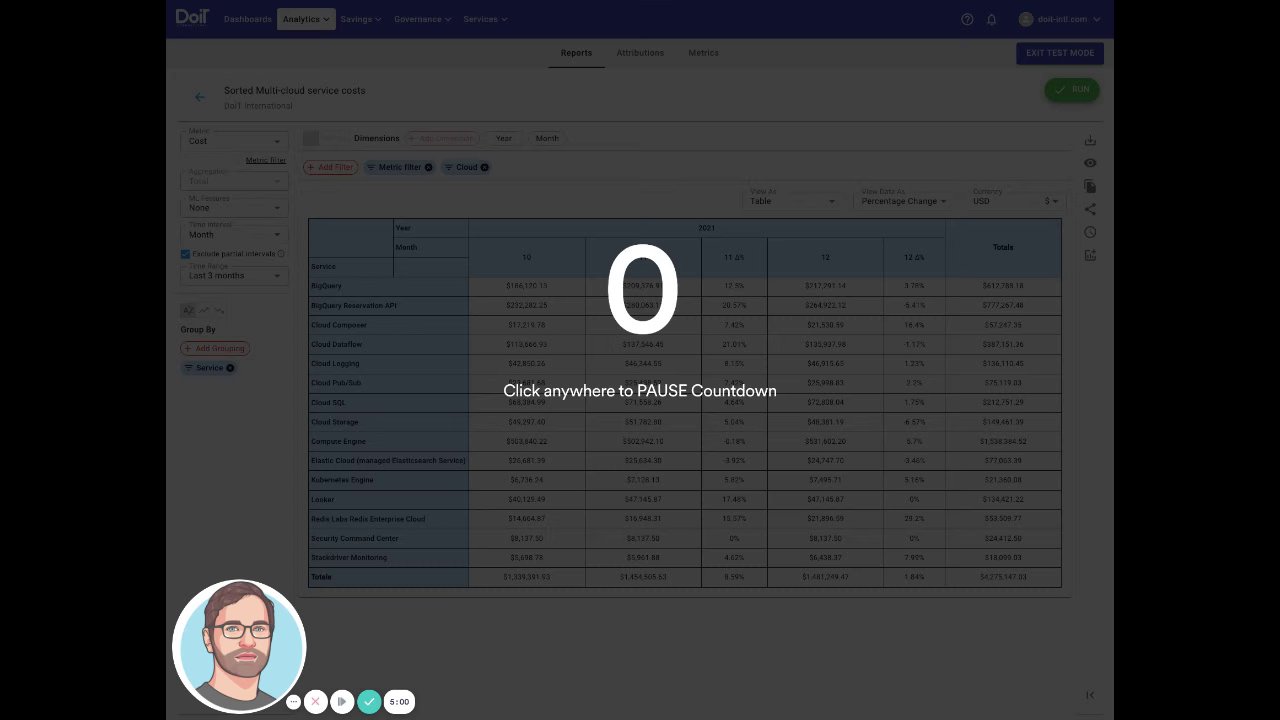The width and height of the screenshot is (1280, 720).
Task: Click the schedule clock icon
Action: tap(1090, 232)
